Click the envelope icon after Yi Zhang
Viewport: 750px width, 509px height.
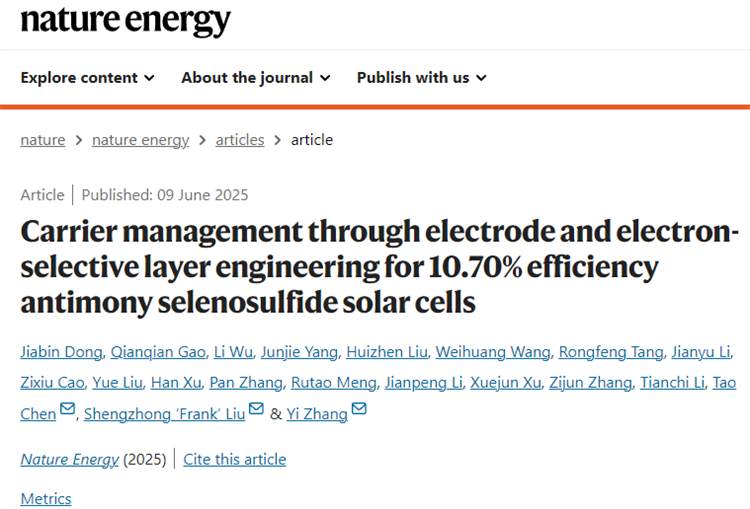pos(359,409)
